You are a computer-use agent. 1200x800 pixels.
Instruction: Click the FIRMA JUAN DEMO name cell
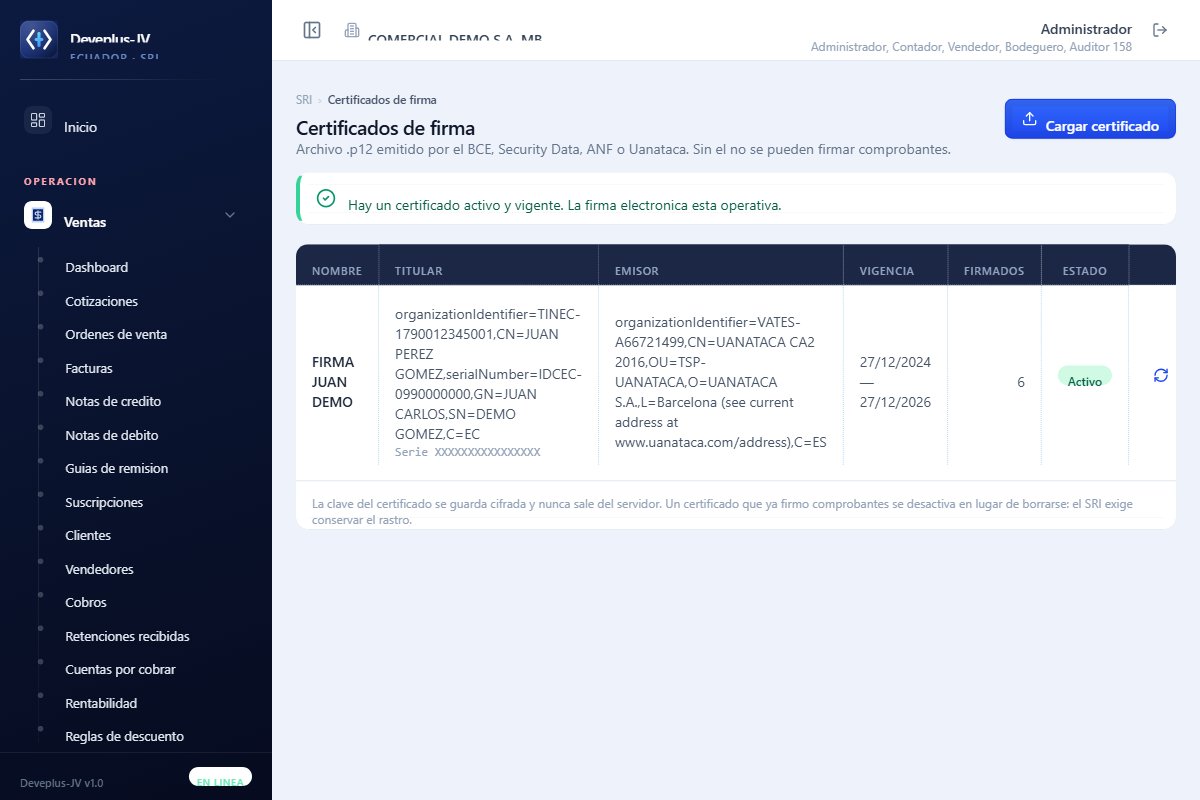(333, 382)
